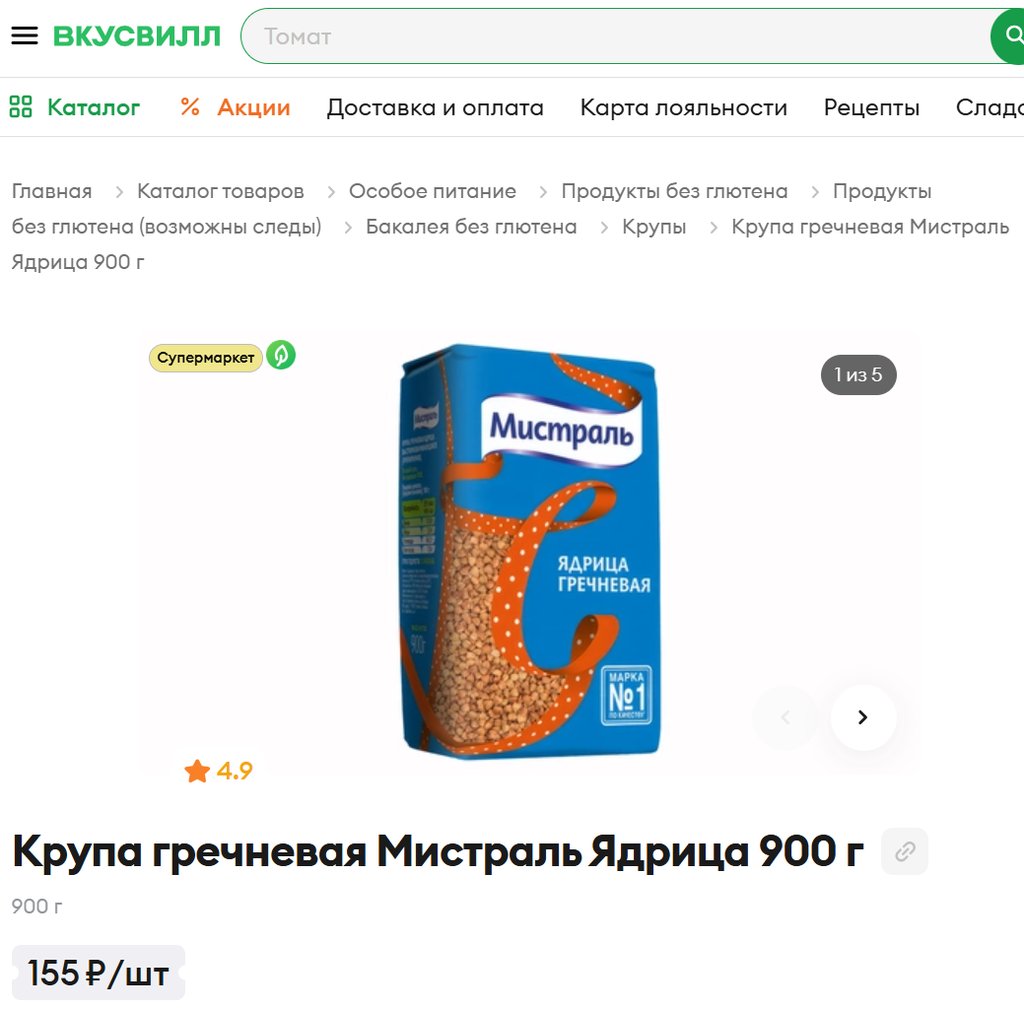Open Карта лояльности menu item
This screenshot has height=1010, width=1024.
(x=684, y=107)
